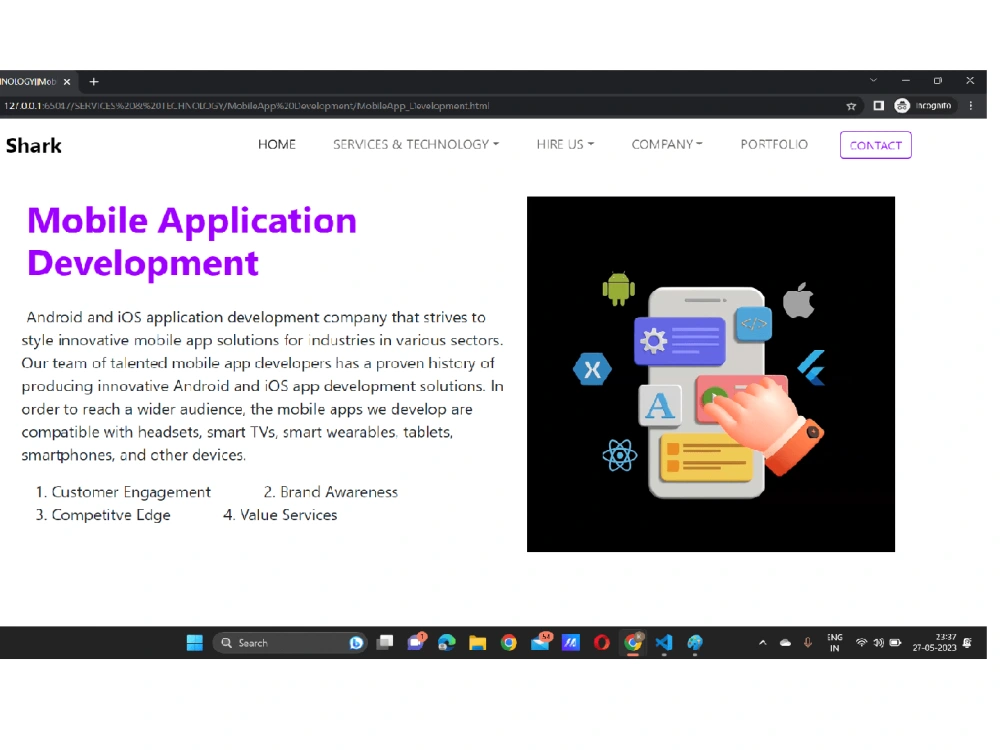Click the Shark brand logo
This screenshot has height=750, width=1000.
(x=34, y=145)
